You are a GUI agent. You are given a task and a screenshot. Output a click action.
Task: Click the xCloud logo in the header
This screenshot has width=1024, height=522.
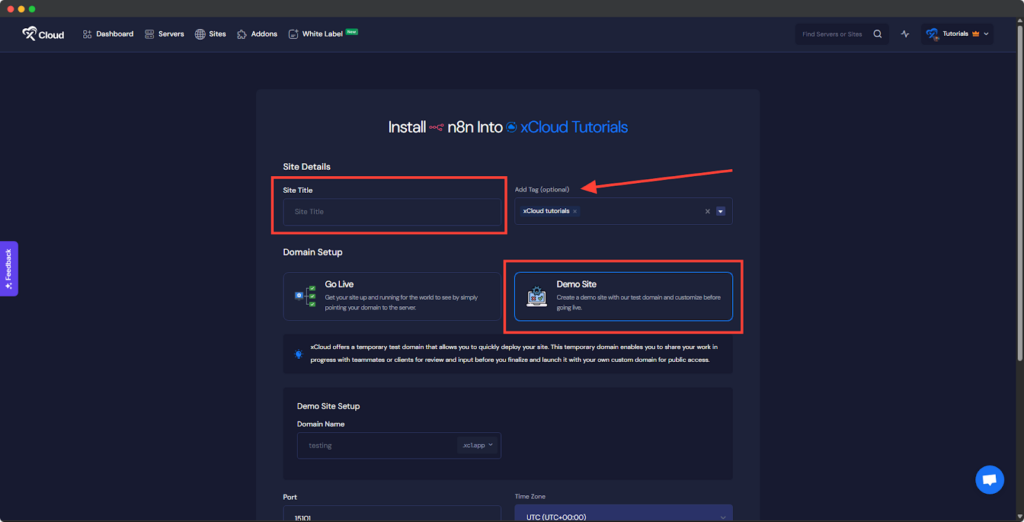(43, 34)
